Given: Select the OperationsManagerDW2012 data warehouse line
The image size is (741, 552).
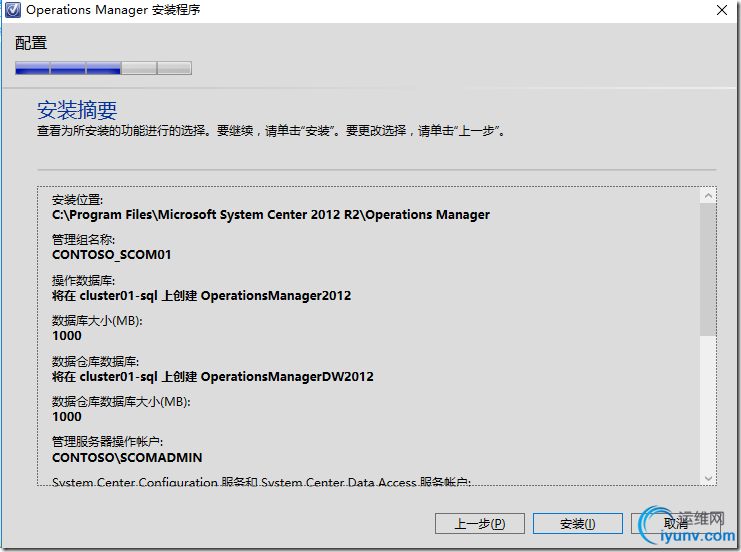Looking at the screenshot, I should click(213, 377).
